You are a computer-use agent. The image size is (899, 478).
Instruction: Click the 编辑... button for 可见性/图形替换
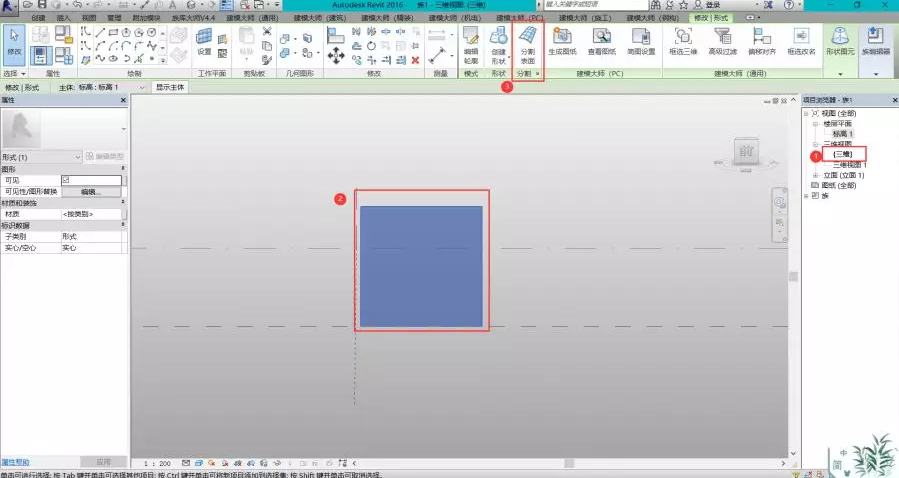click(x=91, y=191)
